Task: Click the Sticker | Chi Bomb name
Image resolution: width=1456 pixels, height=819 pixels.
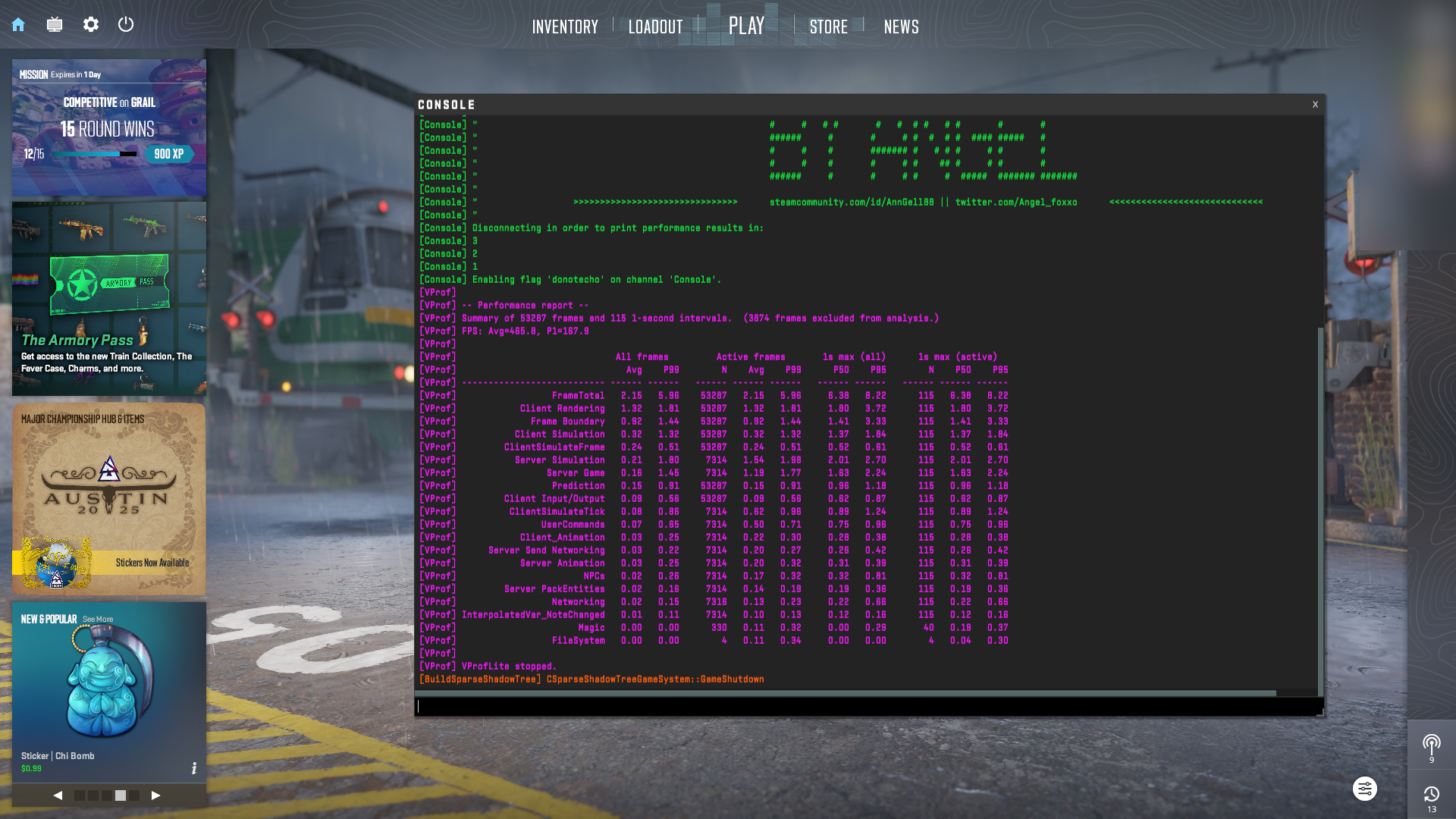Action: coord(58,756)
